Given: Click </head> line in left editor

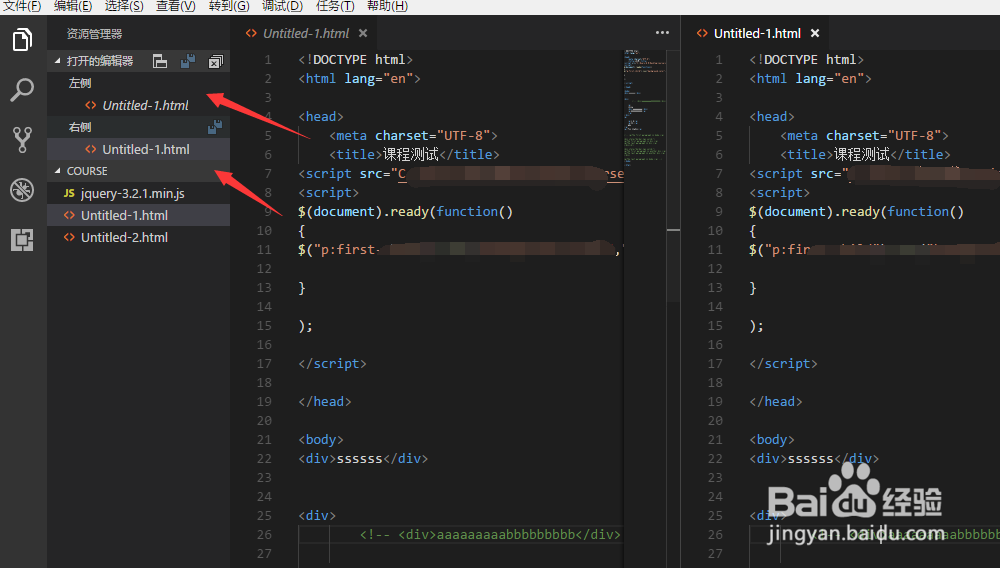Looking at the screenshot, I should pyautogui.click(x=325, y=402).
